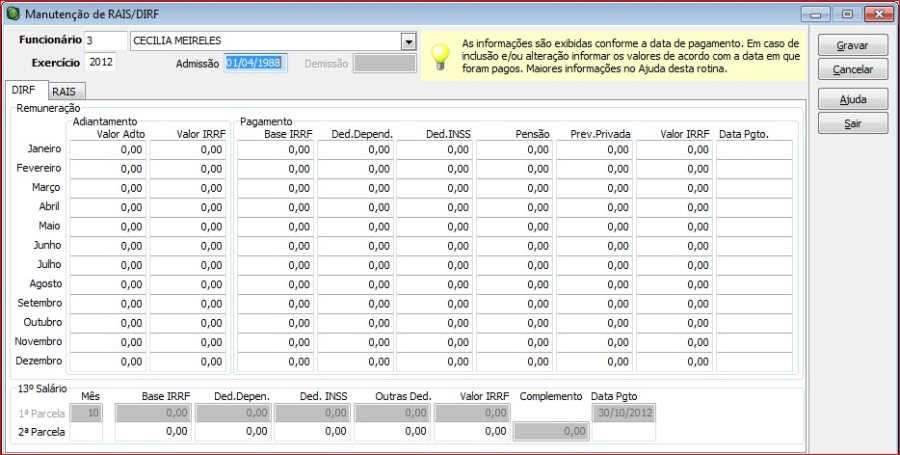Click Fevereiro Base IRRF field
Image resolution: width=900 pixels, height=455 pixels.
(276, 169)
